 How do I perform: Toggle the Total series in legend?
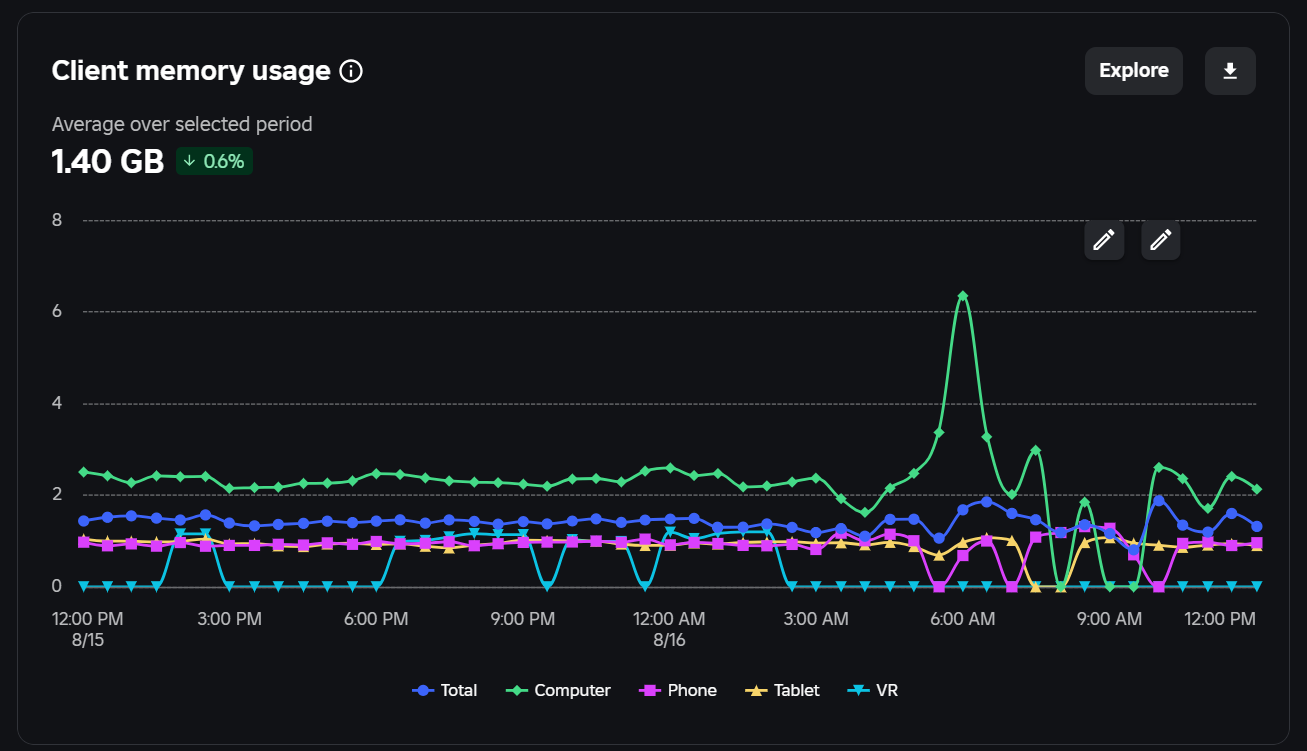point(445,690)
